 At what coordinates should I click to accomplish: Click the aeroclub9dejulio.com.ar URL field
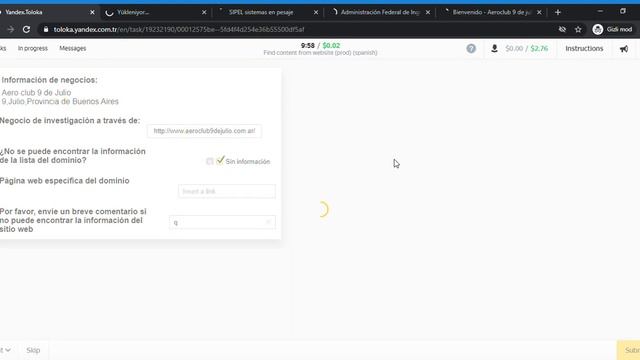[204, 131]
